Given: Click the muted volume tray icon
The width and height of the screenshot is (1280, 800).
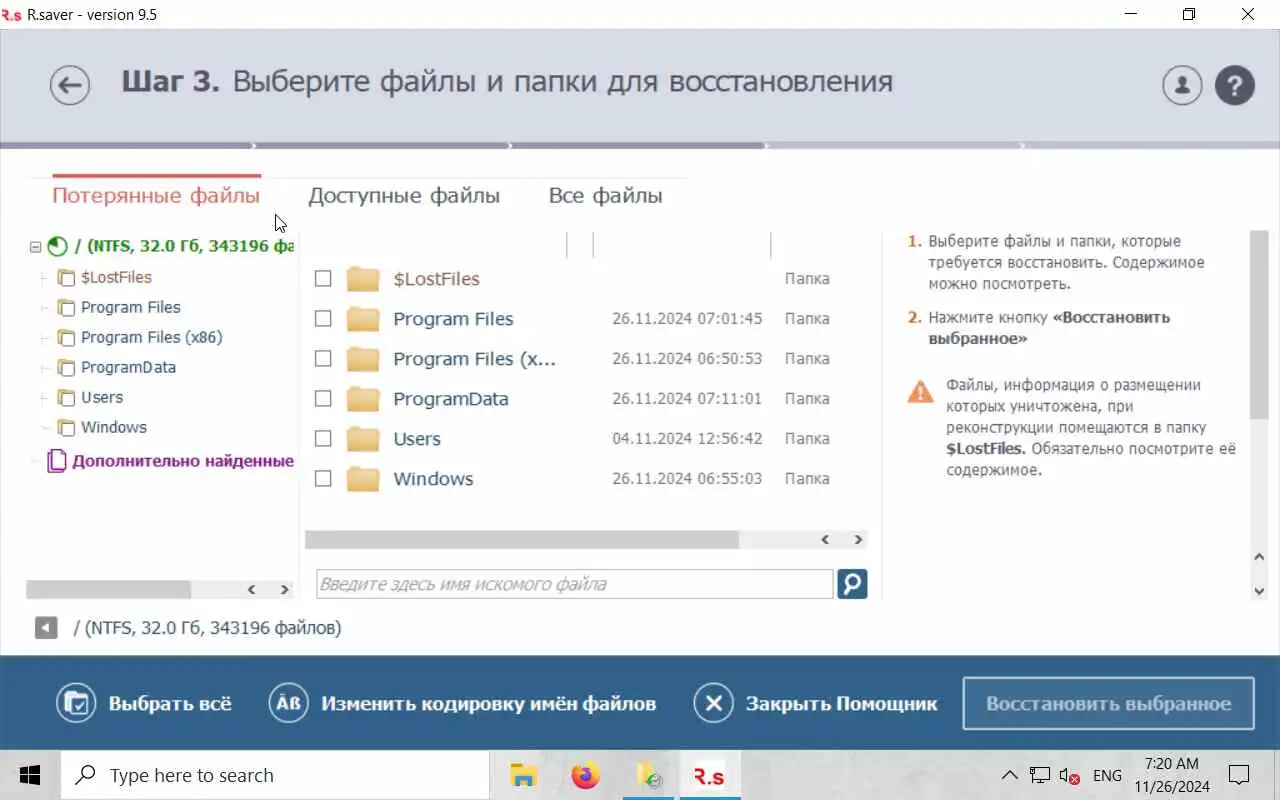Looking at the screenshot, I should (x=1069, y=776).
